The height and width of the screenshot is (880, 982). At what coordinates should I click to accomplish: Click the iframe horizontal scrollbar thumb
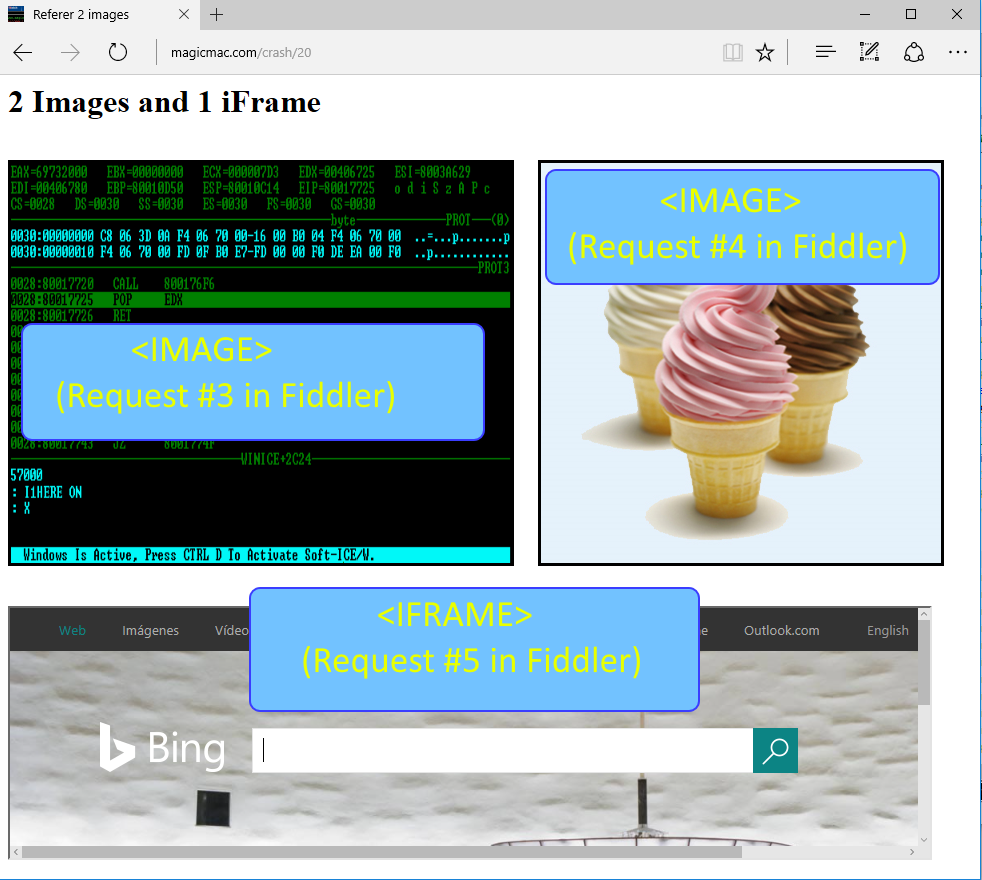380,852
